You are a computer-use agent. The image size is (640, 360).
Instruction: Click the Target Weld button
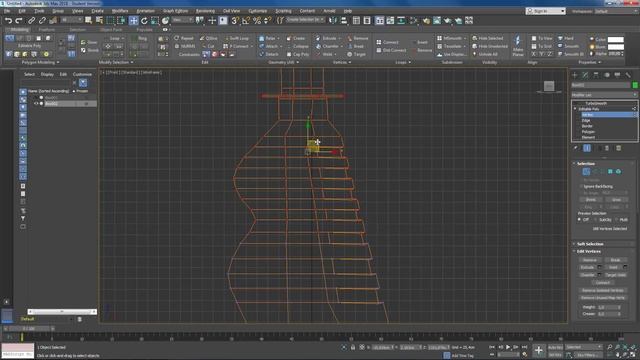click(616, 275)
